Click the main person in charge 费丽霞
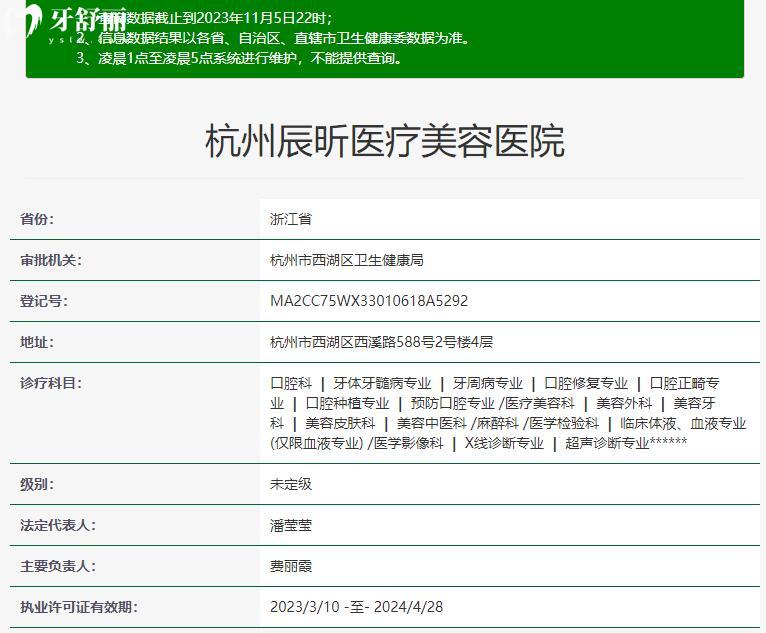 (291, 567)
